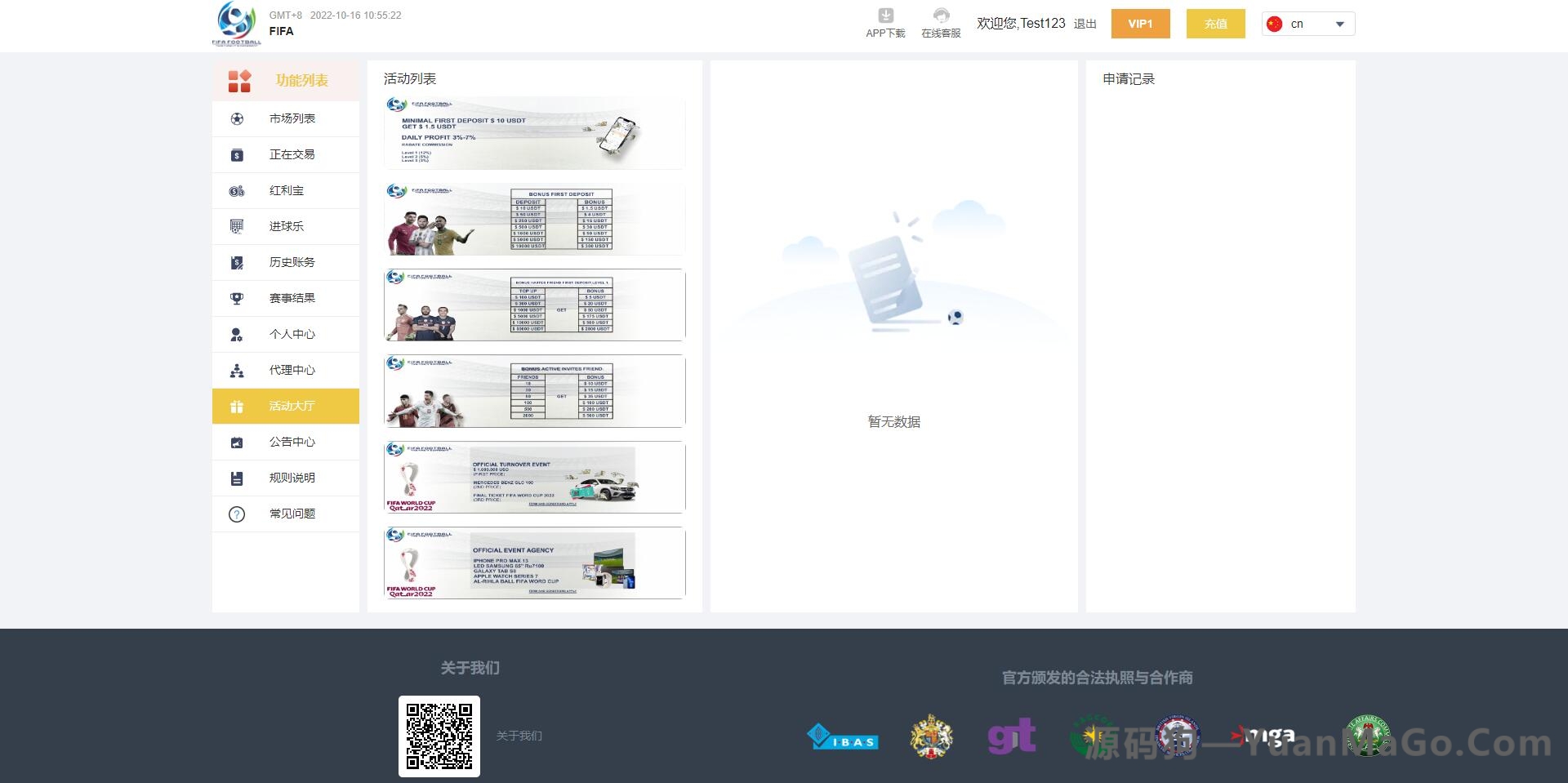Select the 代理中心 agent network icon
Image resolution: width=1568 pixels, height=783 pixels.
pyautogui.click(x=236, y=370)
